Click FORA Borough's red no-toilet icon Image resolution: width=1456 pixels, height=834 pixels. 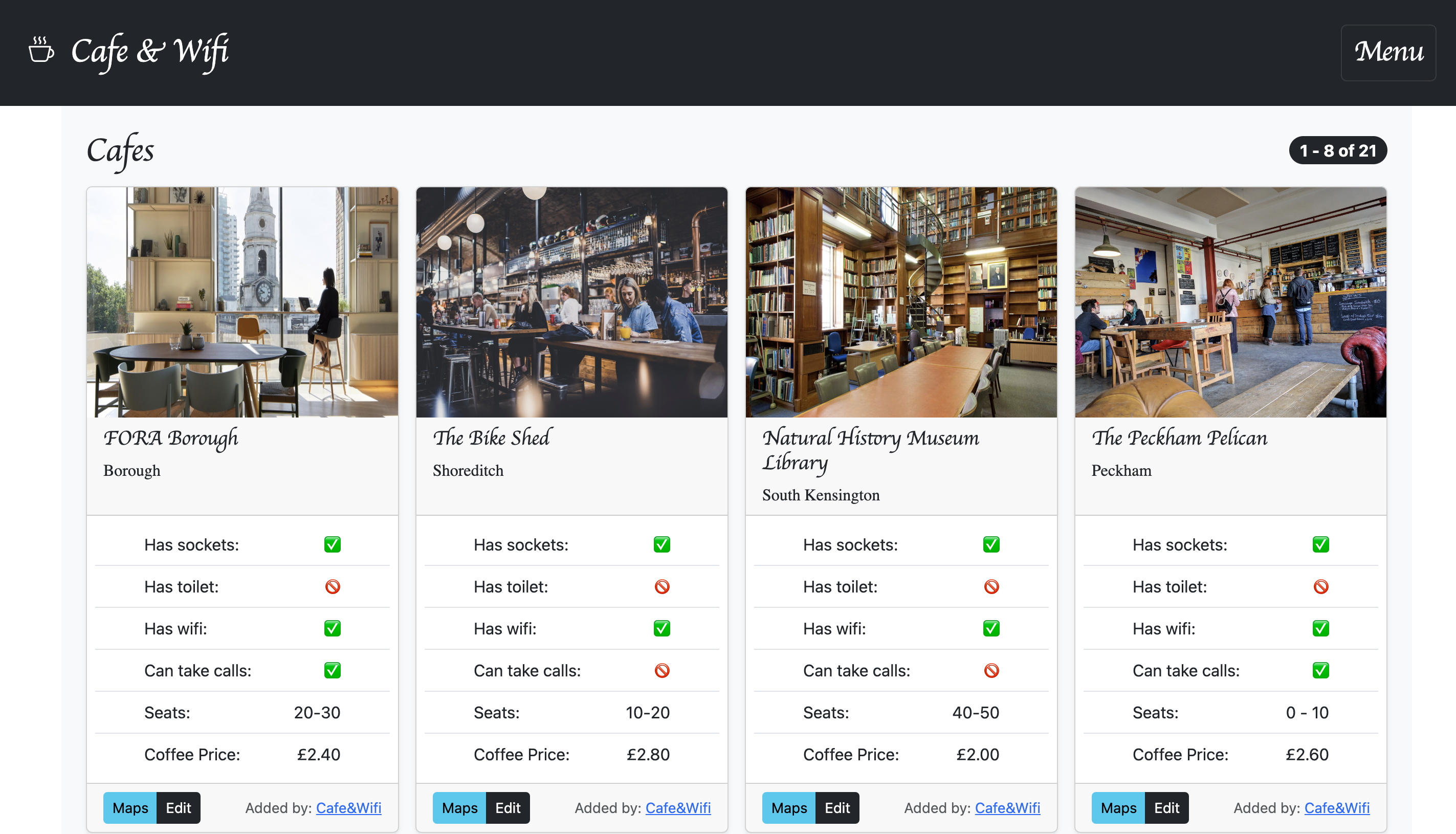pos(332,586)
